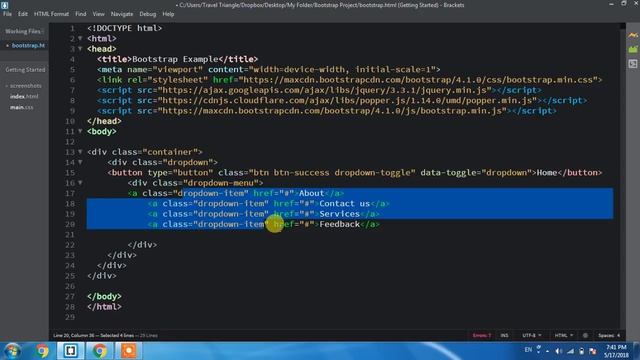The width and height of the screenshot is (640, 360).
Task: Click the linting status circle icon
Action: 585,336
